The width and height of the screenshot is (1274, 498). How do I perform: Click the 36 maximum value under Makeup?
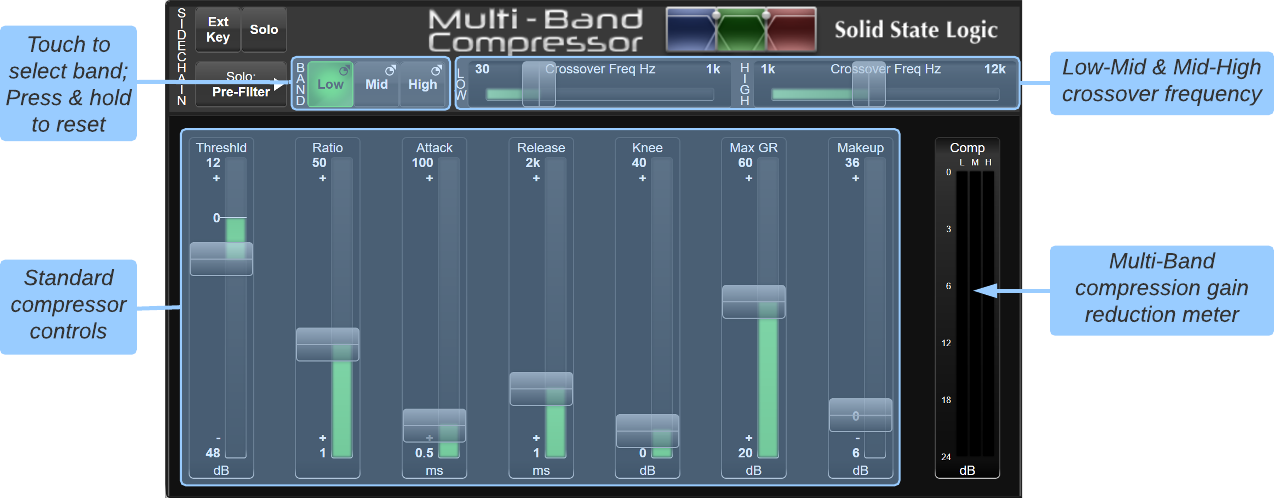(x=853, y=163)
